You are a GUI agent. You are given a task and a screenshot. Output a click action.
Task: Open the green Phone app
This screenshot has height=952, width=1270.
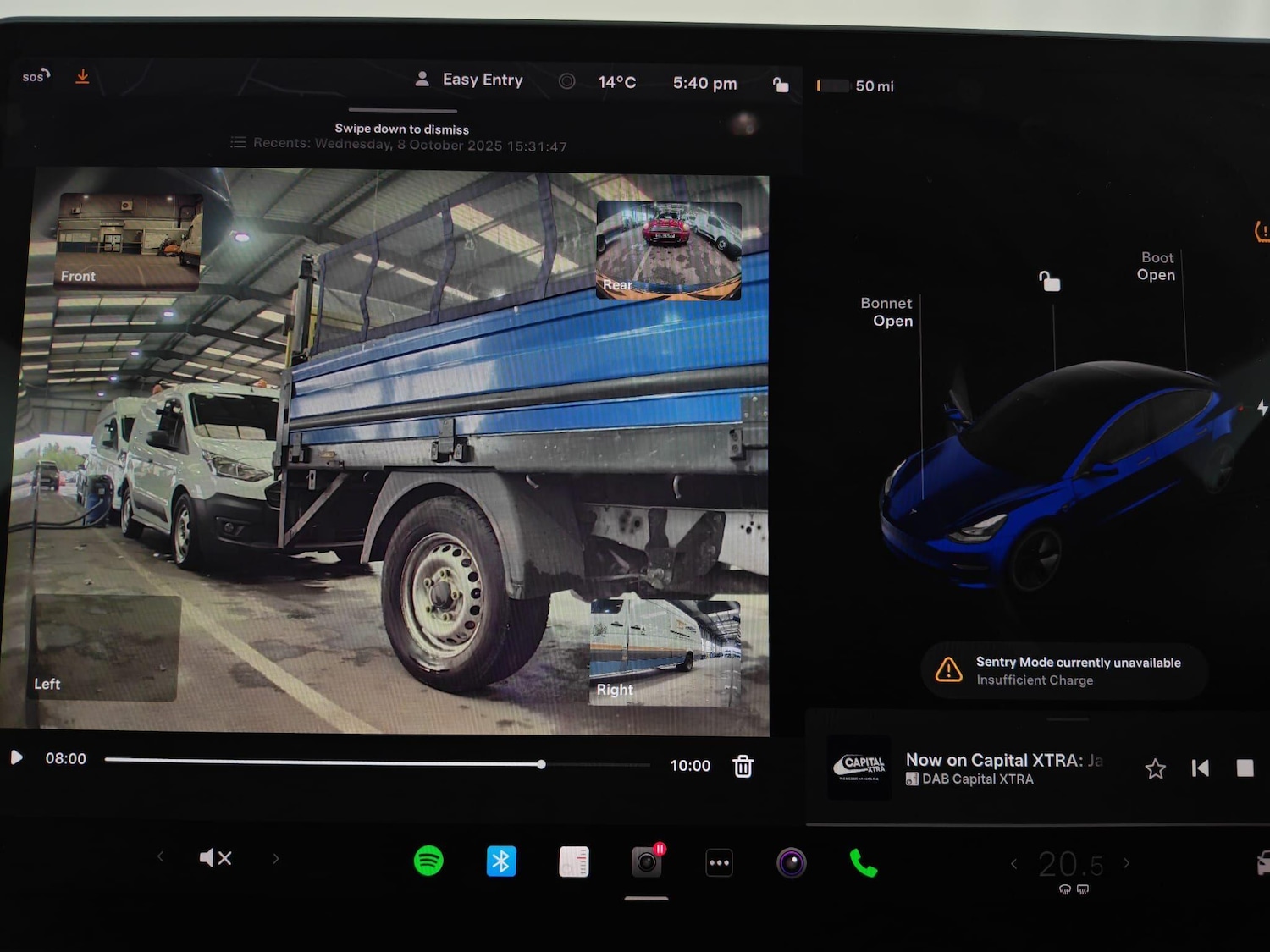[863, 863]
